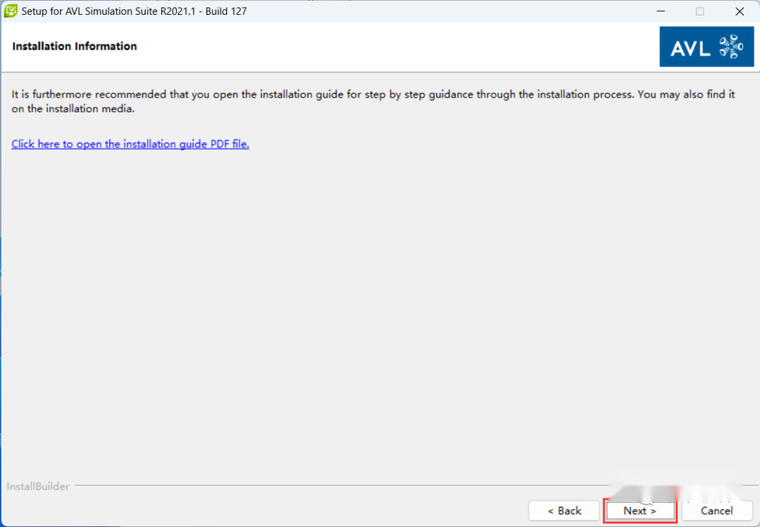Click 'Click here to open' hyperlink text
Viewport: 760px width, 527px height.
tap(57, 144)
